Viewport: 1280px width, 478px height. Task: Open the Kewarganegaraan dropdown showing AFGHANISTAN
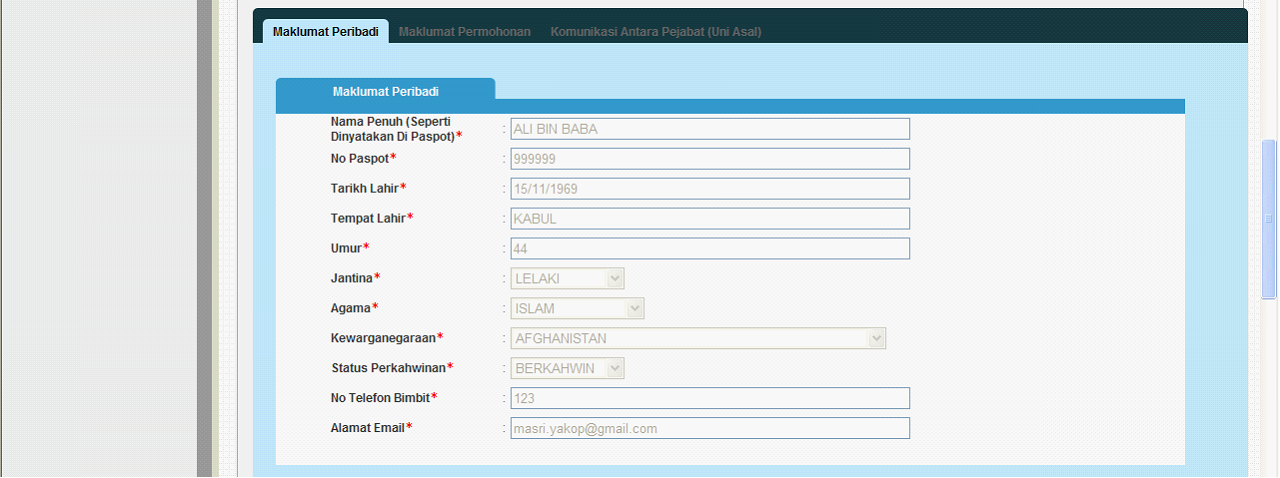[698, 338]
